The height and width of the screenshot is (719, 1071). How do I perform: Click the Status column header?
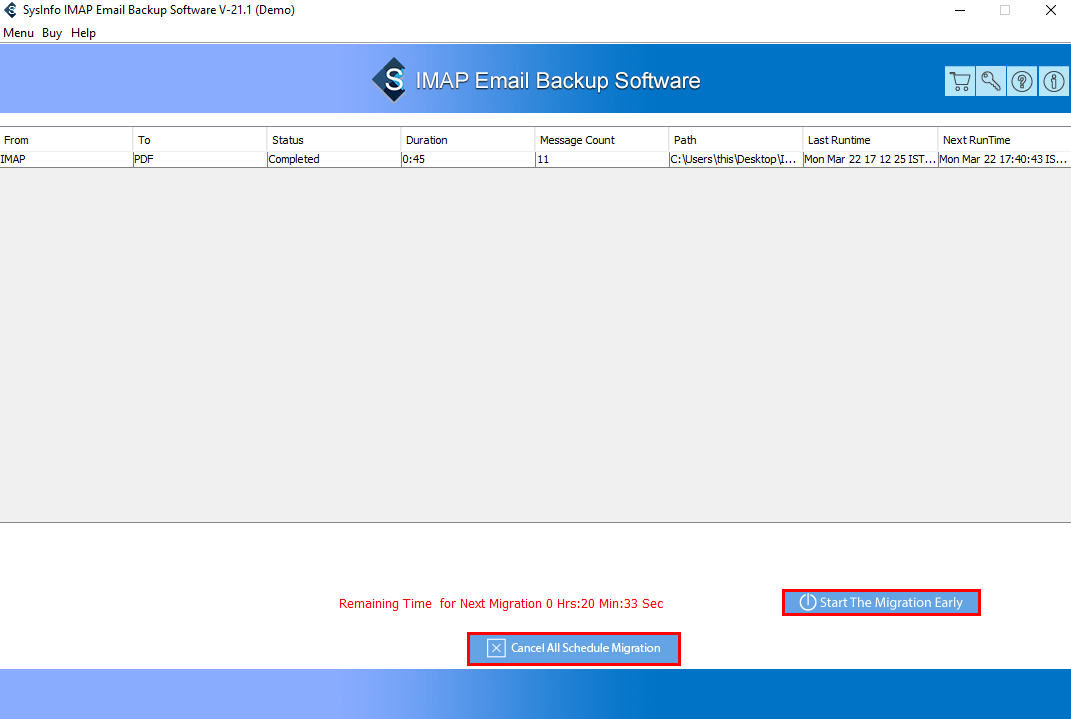[x=334, y=140]
